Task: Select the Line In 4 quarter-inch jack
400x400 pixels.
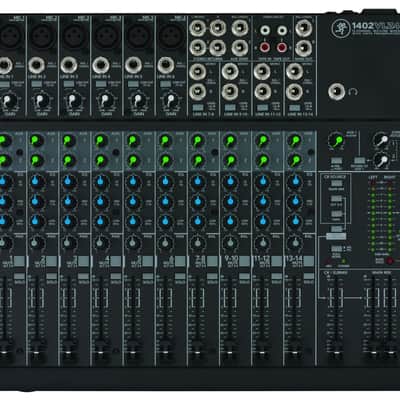Action: 100,65
